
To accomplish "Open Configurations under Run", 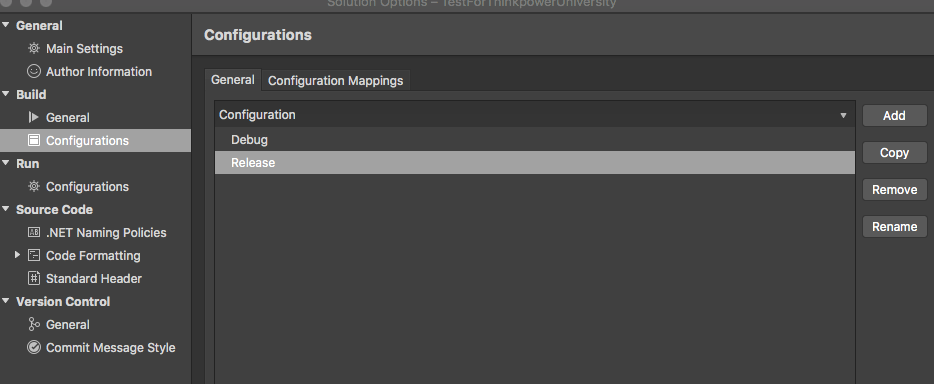I will 87,187.
